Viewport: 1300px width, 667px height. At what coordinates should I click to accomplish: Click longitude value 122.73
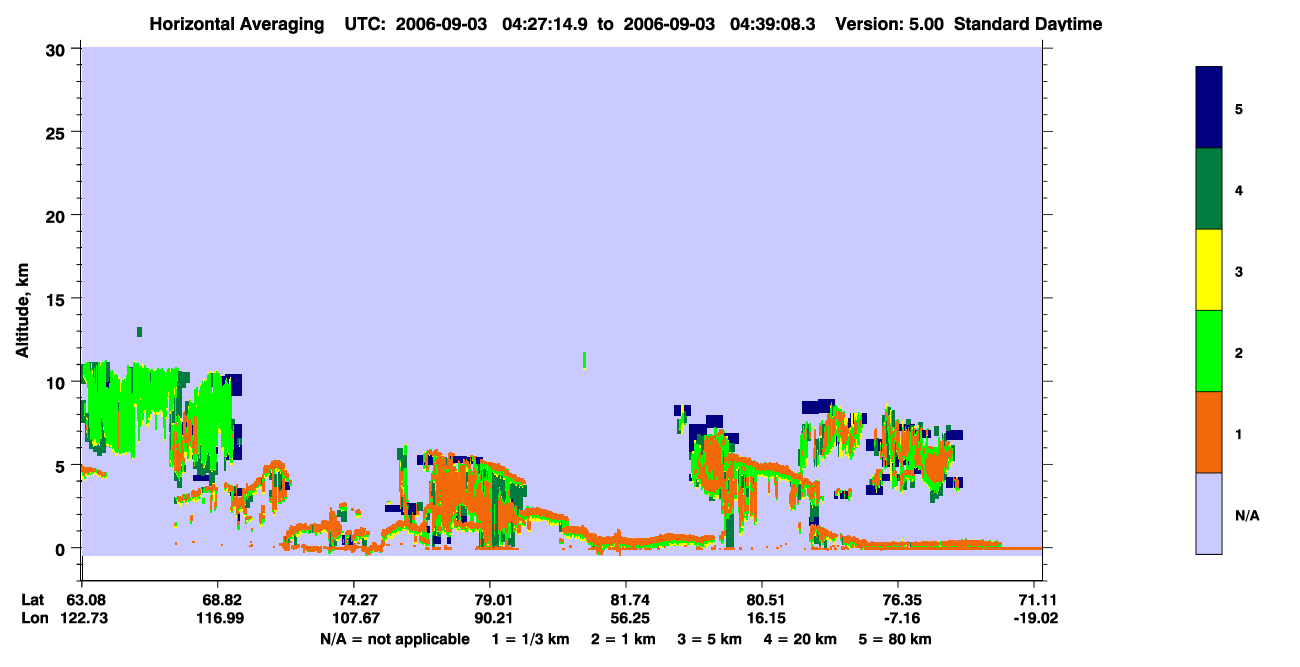[x=82, y=618]
